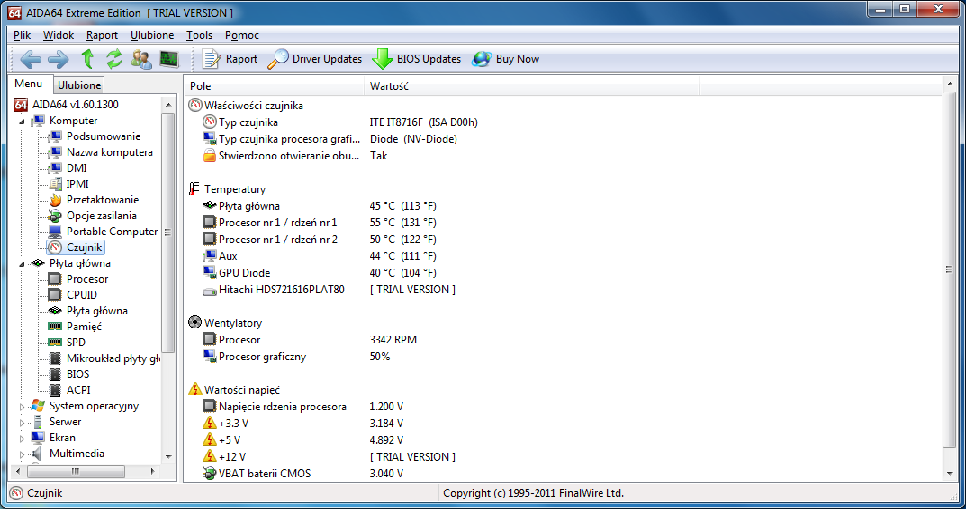
Task: Click the Temperatury thermometer section icon
Action: tap(195, 189)
